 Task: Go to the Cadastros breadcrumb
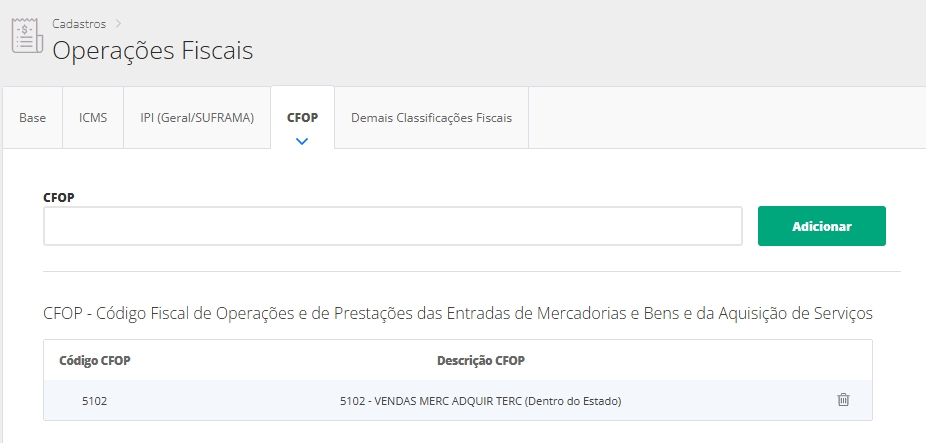pos(80,22)
